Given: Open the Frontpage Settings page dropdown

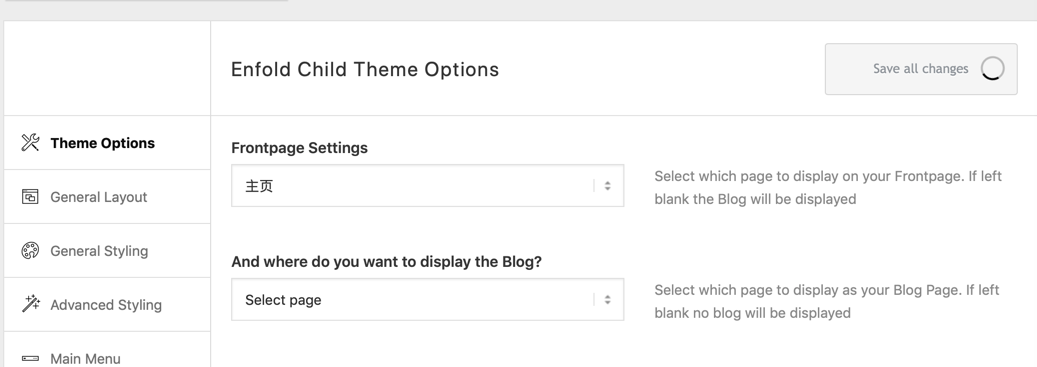Looking at the screenshot, I should tap(427, 186).
